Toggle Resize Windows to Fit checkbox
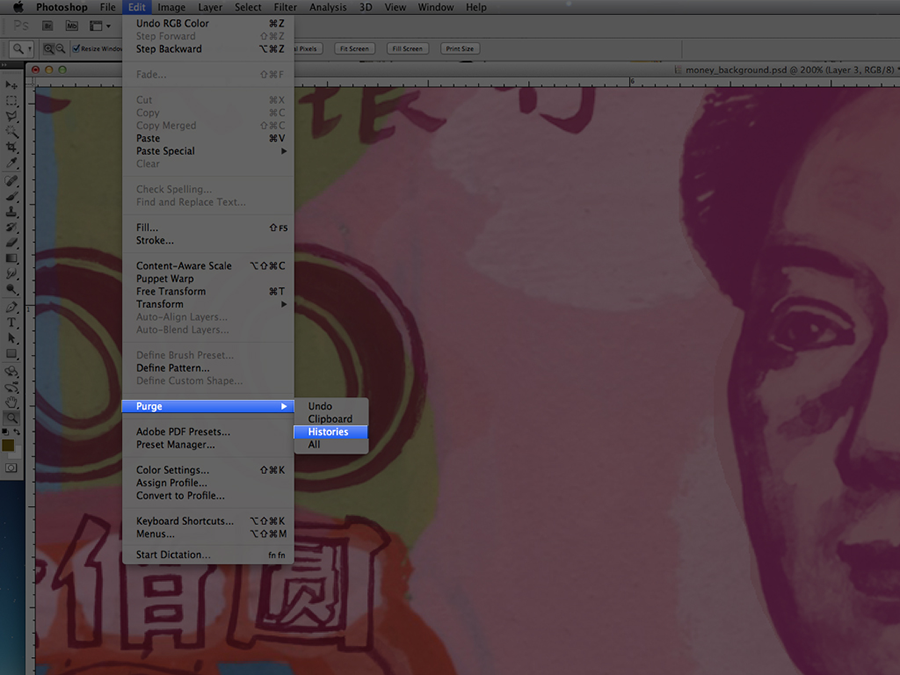The height and width of the screenshot is (675, 900). point(76,49)
